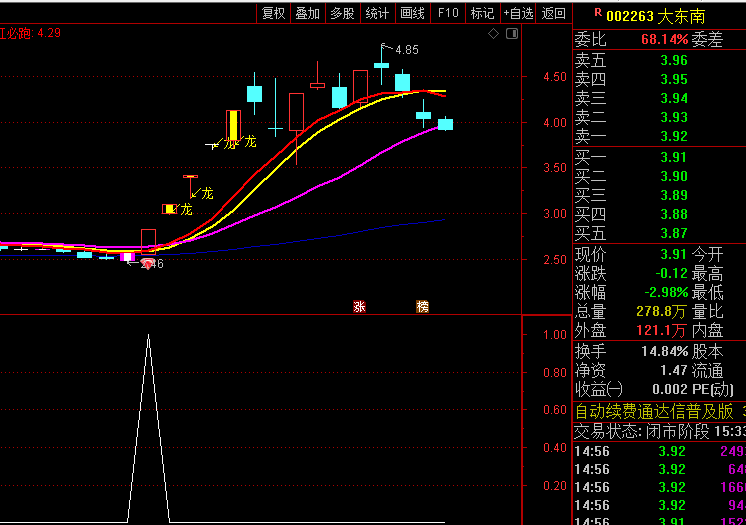
Task: Click the red low-price marker icon near 2.46
Action: point(148,264)
